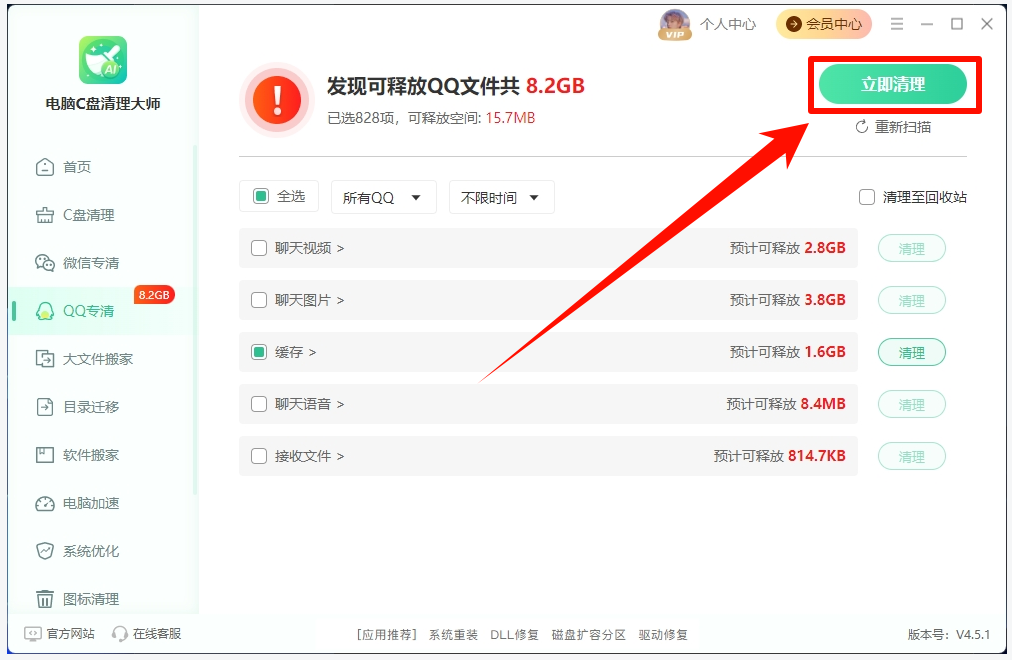Check the 聊天视频 checkbox
1012x660 pixels.
point(259,248)
